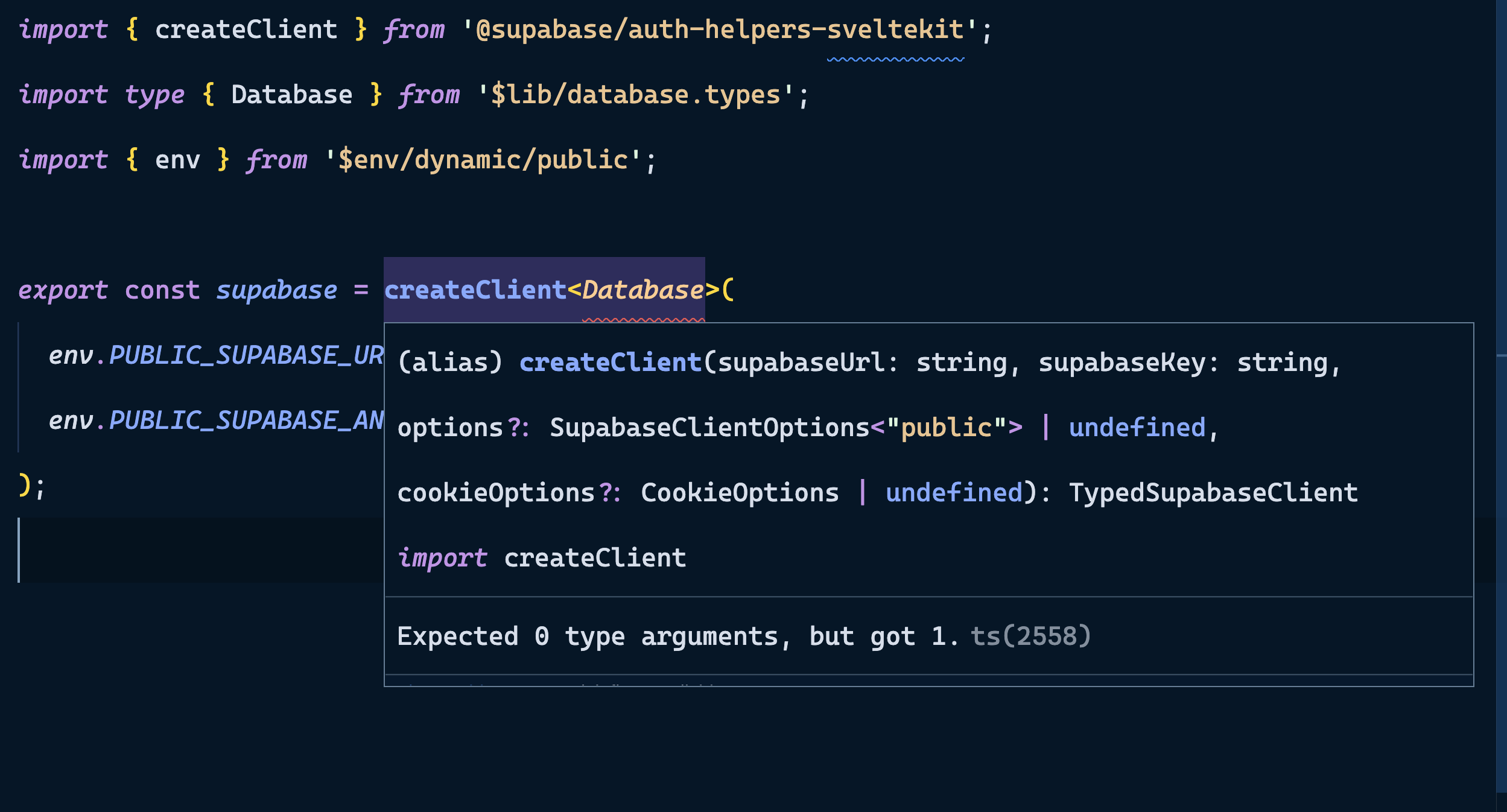Image resolution: width=1507 pixels, height=812 pixels.
Task: Click the supabase constant name
Action: click(x=276, y=290)
